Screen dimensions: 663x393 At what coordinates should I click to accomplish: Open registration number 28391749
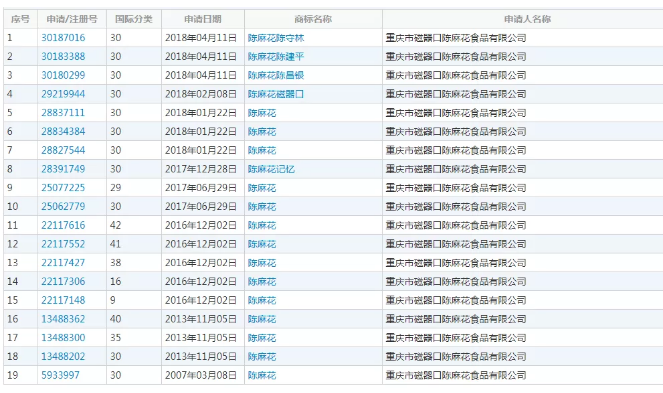tap(63, 169)
